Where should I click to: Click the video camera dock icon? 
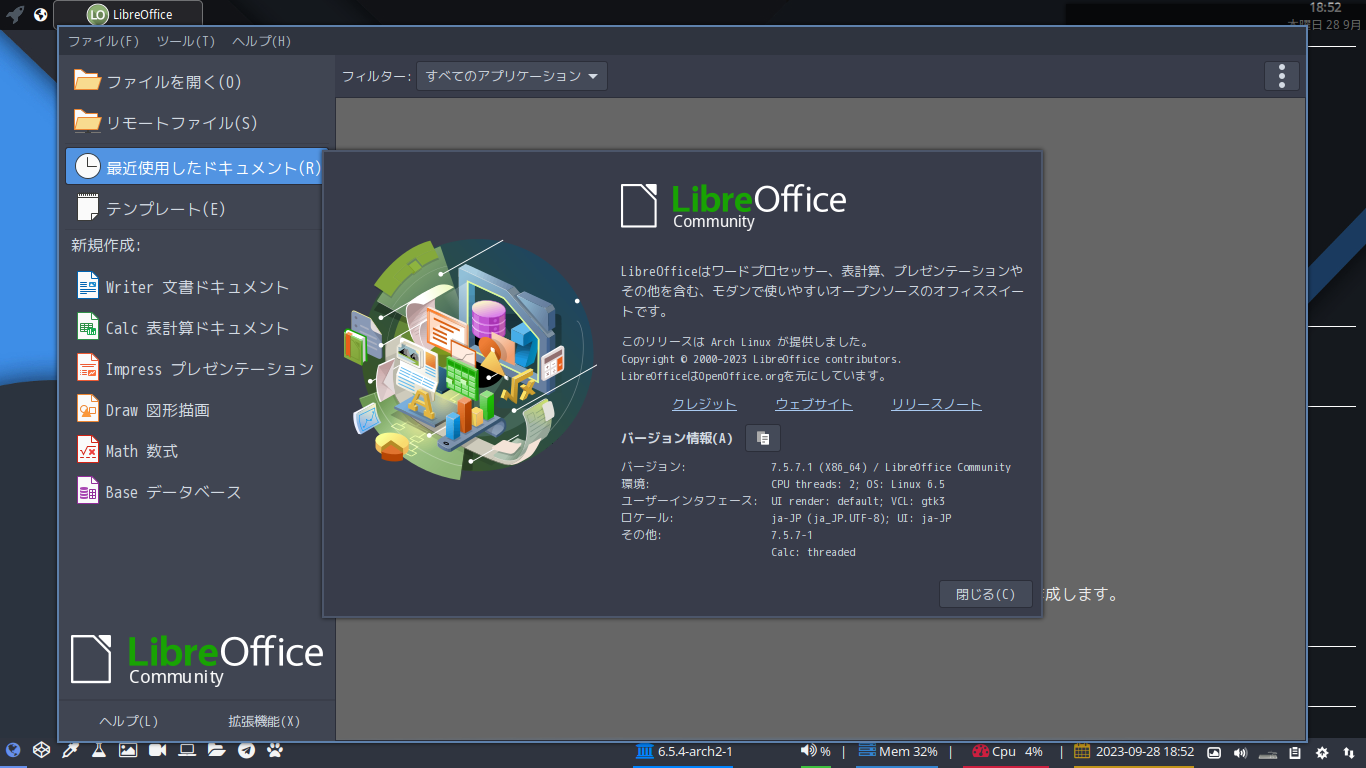coord(157,750)
